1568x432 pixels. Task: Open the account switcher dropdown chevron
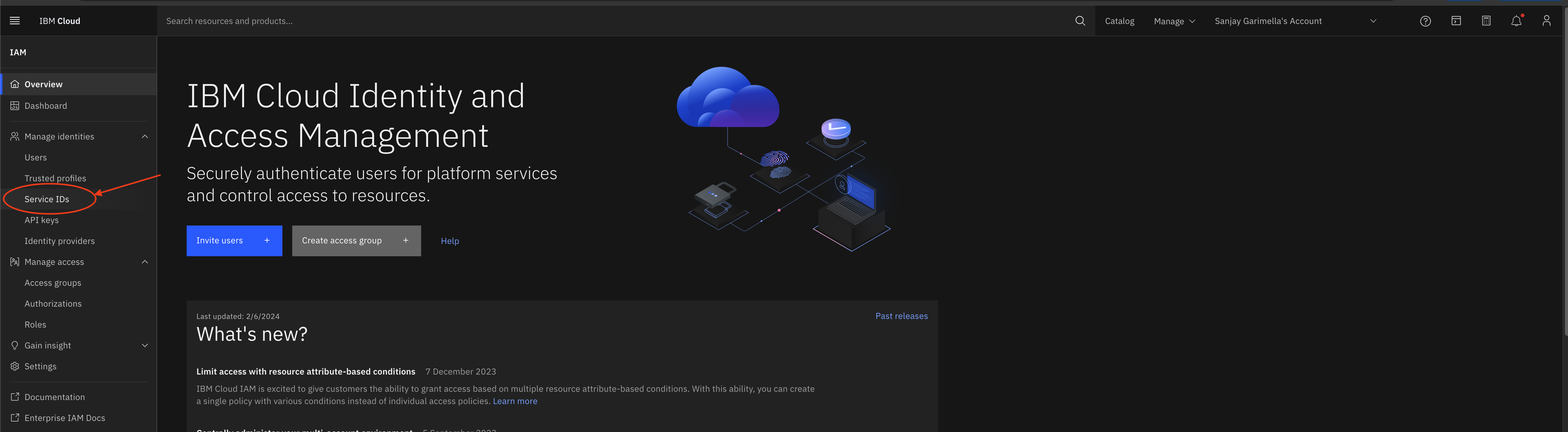click(1372, 21)
